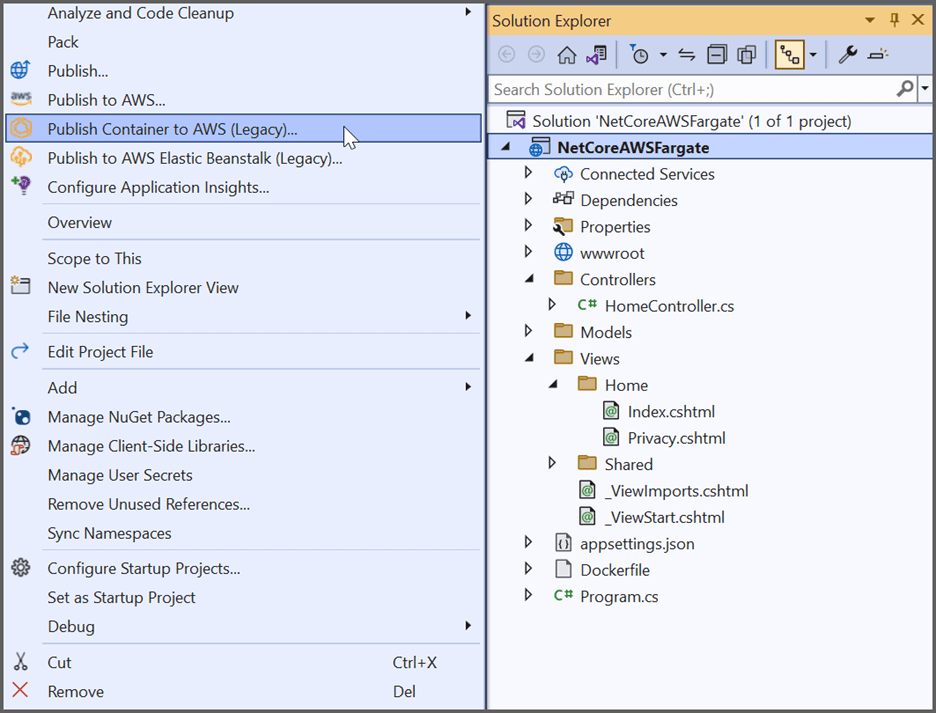Toggle auto-hide pin for Solution Explorer
Viewport: 936px width, 713px height.
coord(894,21)
